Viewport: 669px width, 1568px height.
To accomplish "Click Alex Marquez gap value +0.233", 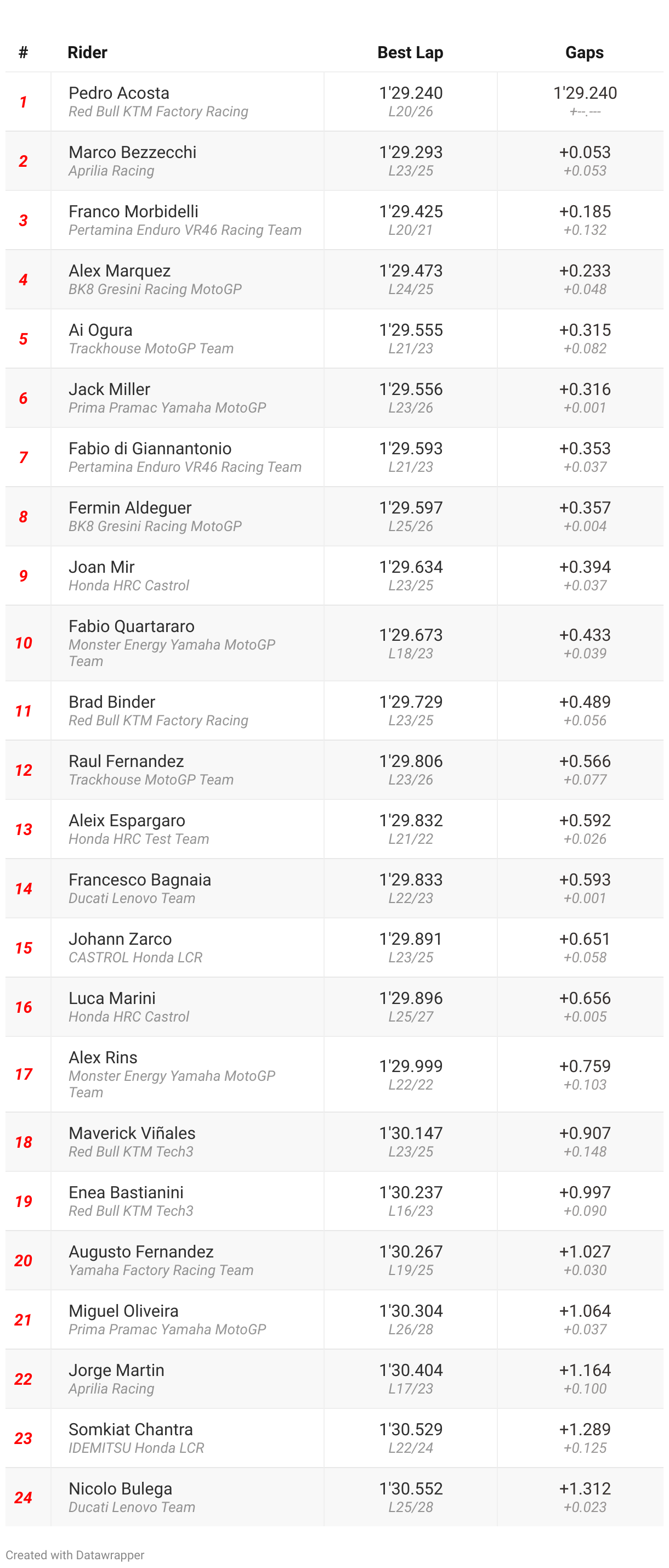I will tap(585, 270).
